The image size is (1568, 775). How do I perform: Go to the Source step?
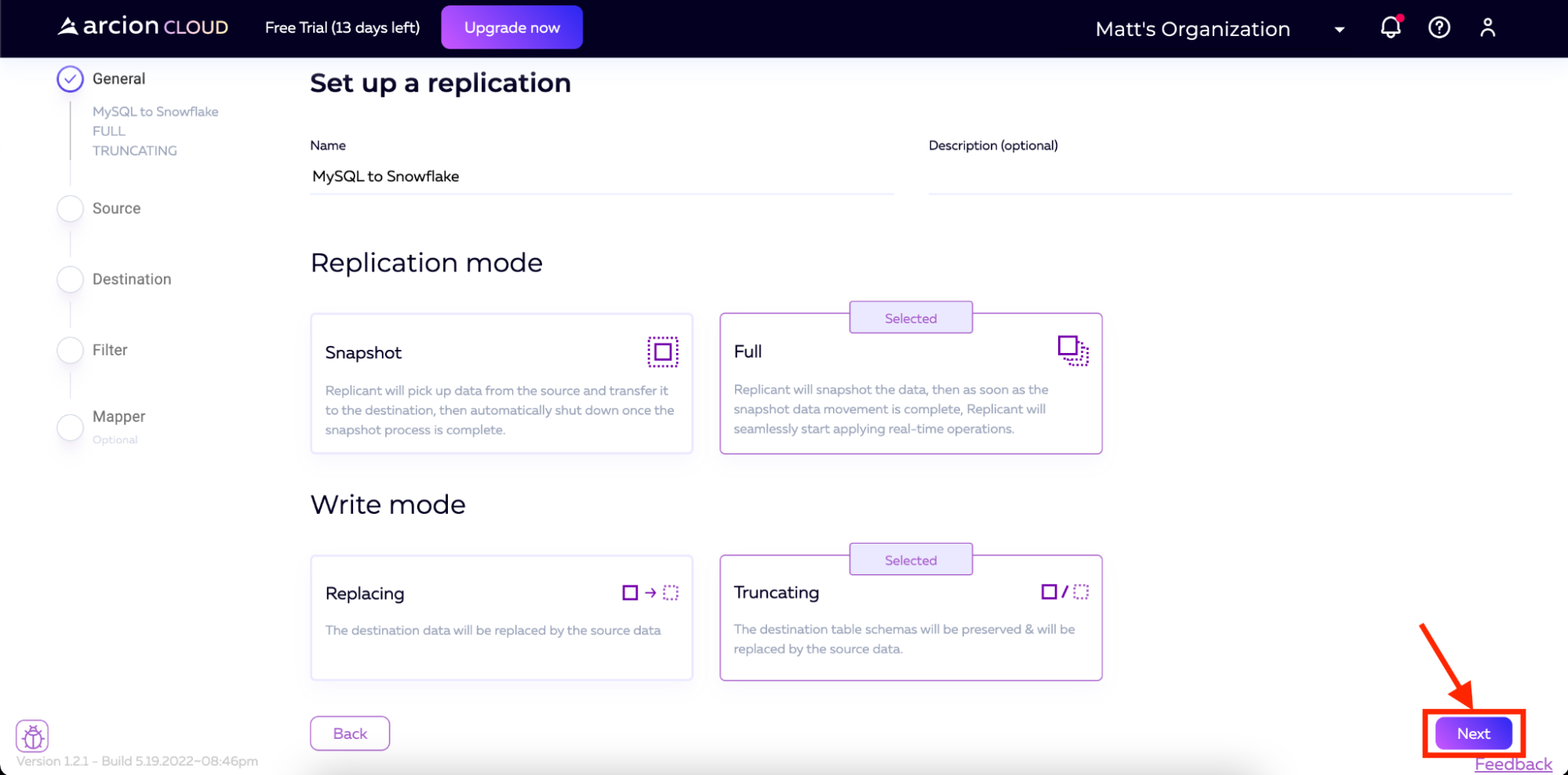pos(116,209)
